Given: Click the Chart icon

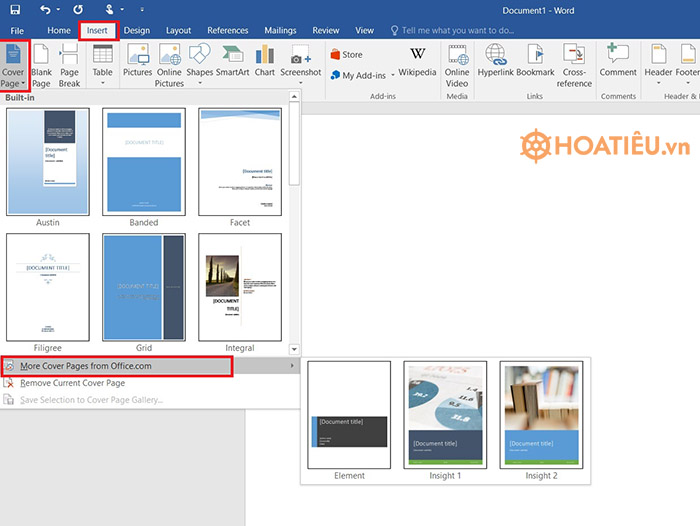Looking at the screenshot, I should click(265, 63).
